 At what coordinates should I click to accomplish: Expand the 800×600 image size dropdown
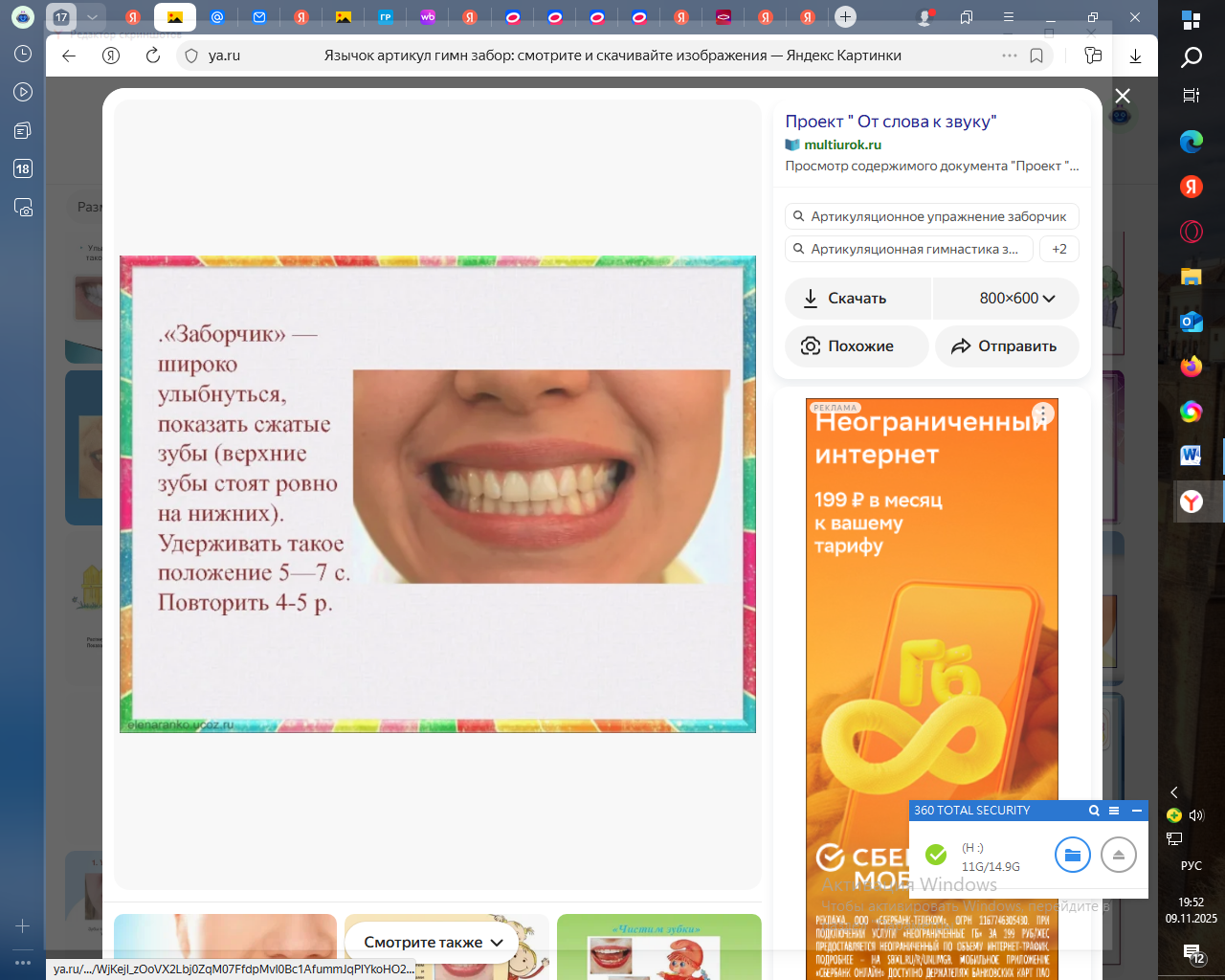point(1006,299)
